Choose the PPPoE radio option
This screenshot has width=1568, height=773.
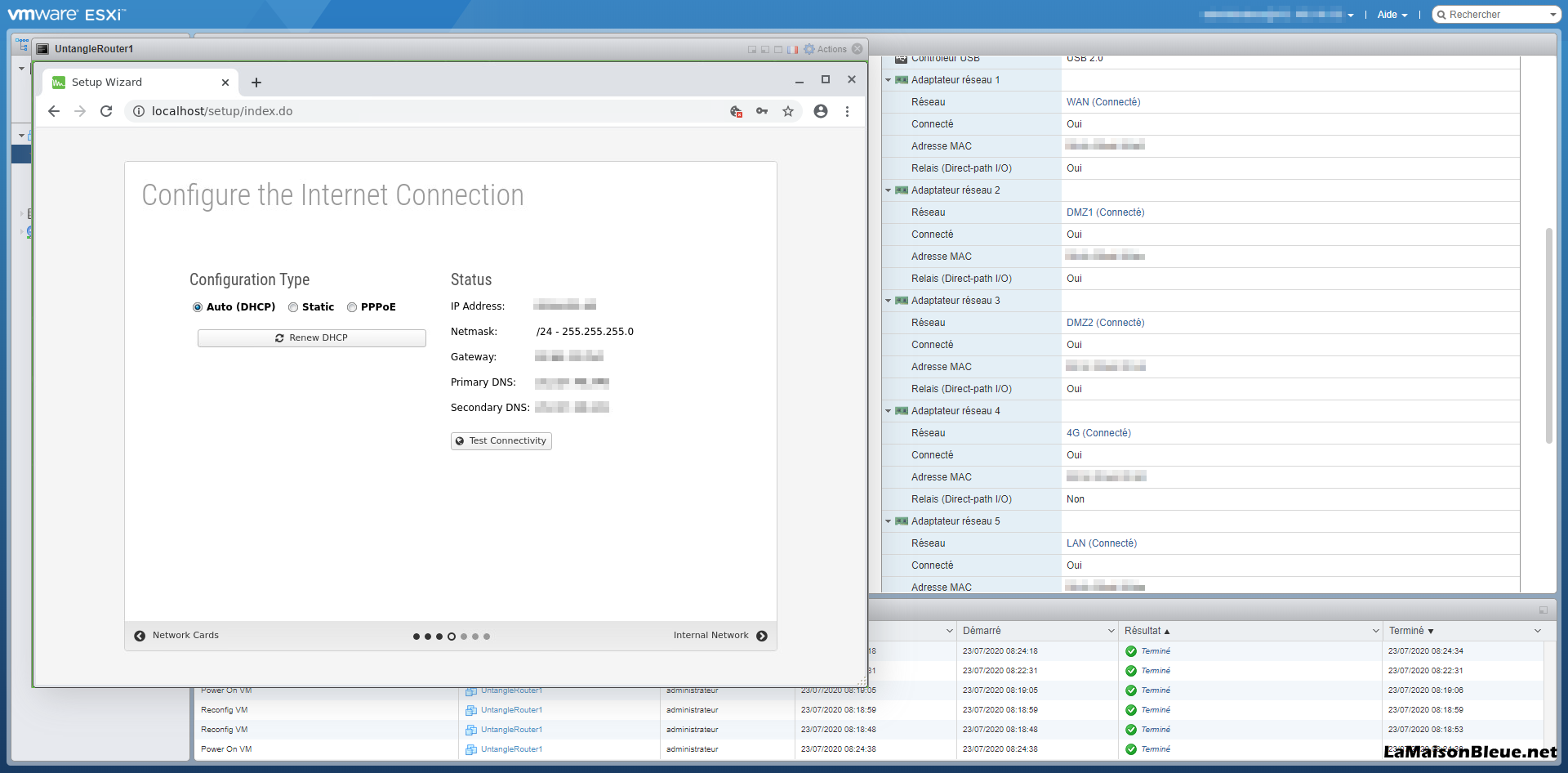(352, 307)
